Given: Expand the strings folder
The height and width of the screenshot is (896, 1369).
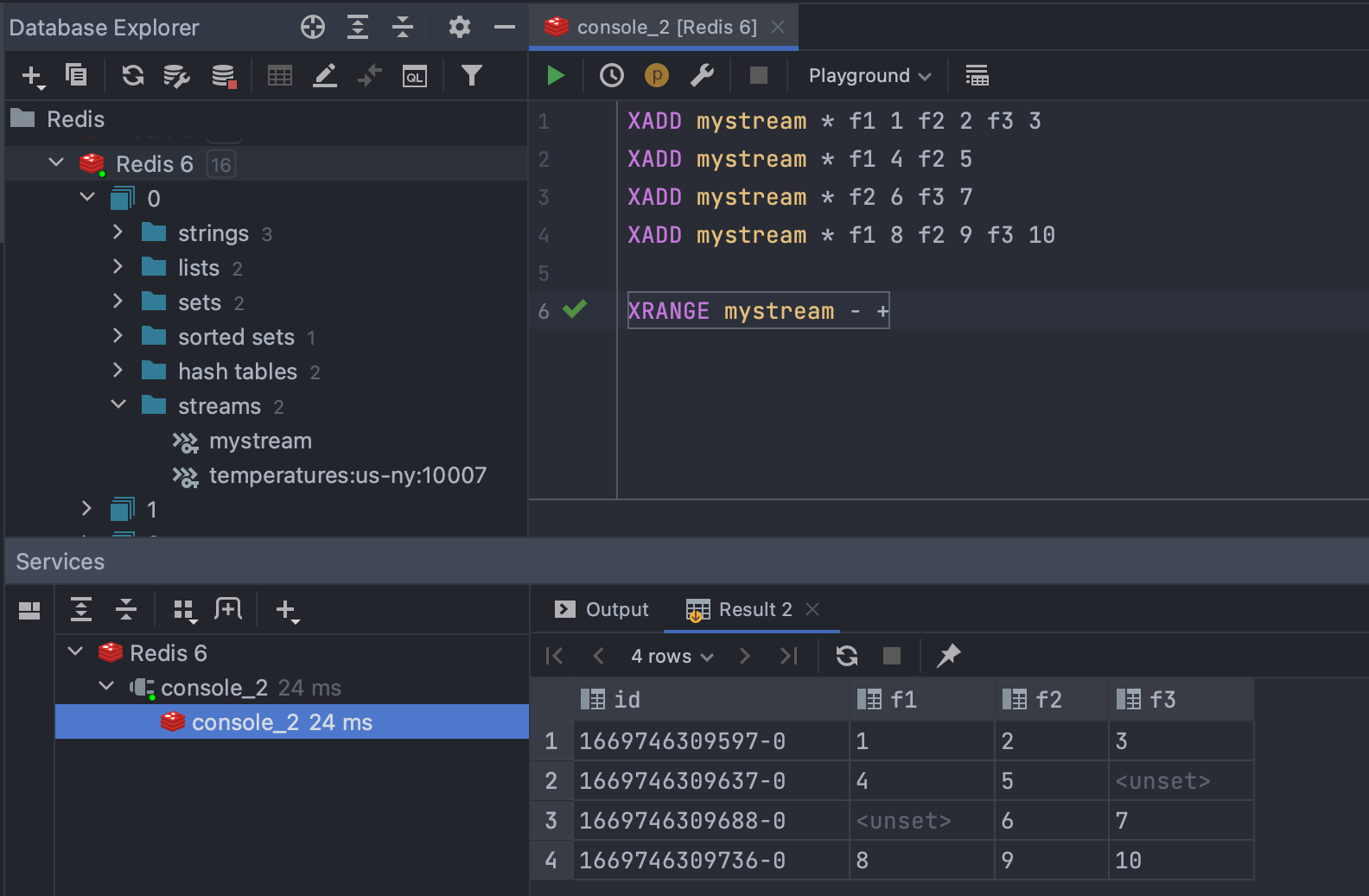Looking at the screenshot, I should click(118, 232).
